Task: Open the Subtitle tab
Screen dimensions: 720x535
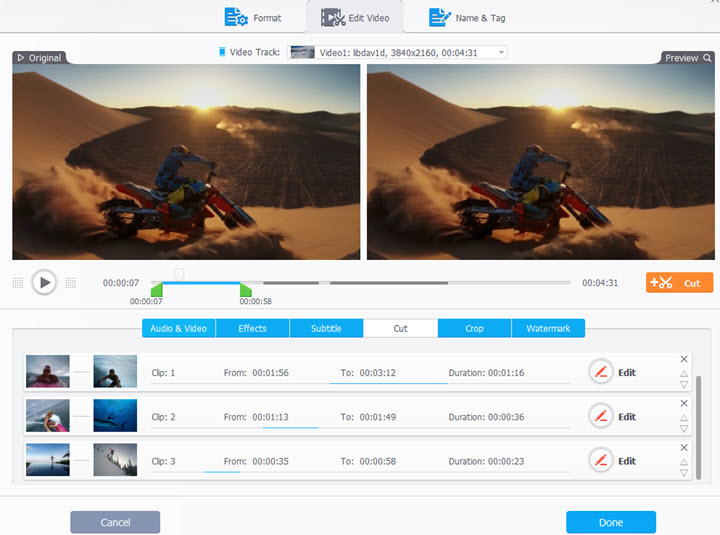Action: pos(326,328)
